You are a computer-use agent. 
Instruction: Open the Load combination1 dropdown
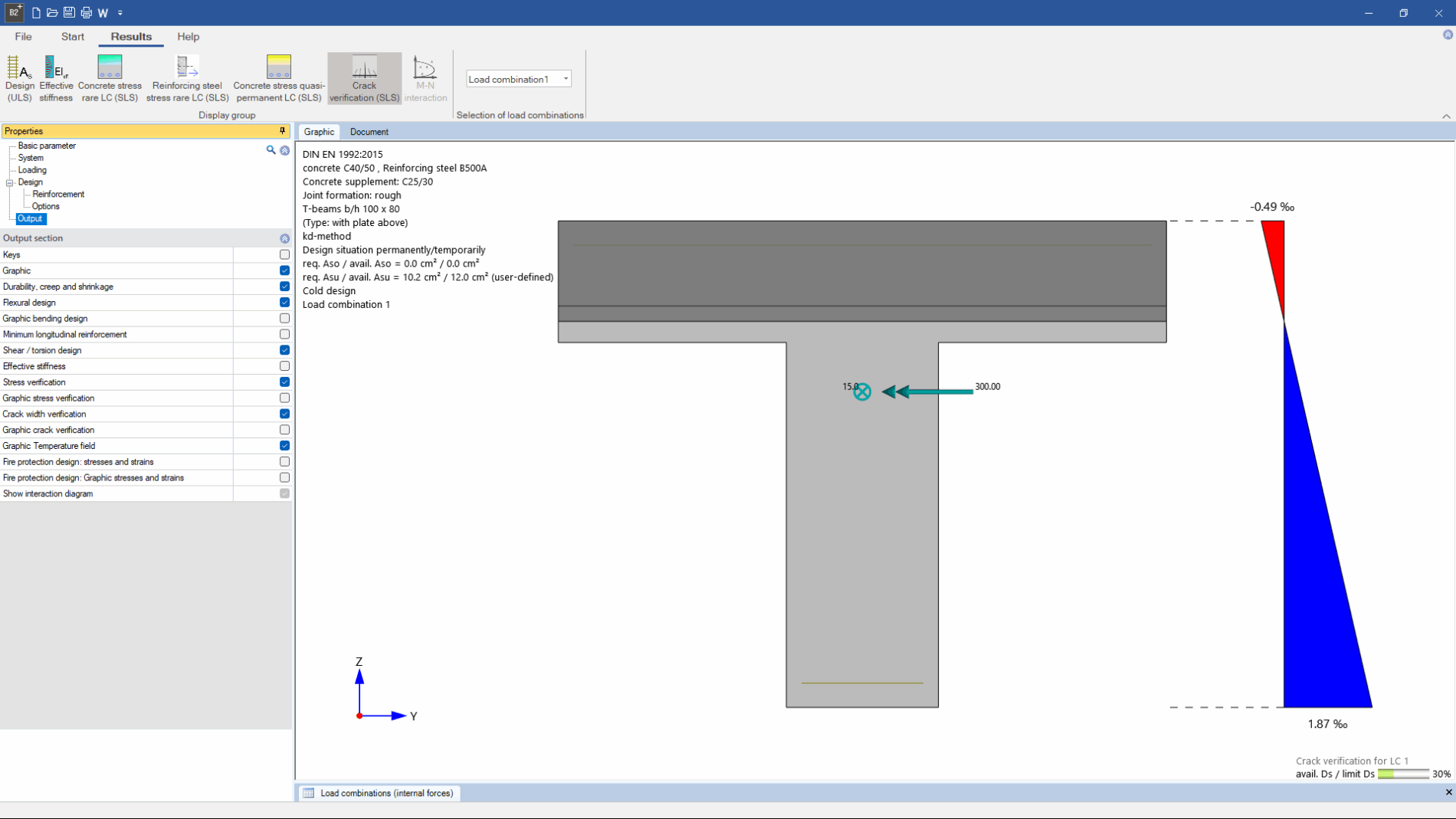[565, 79]
